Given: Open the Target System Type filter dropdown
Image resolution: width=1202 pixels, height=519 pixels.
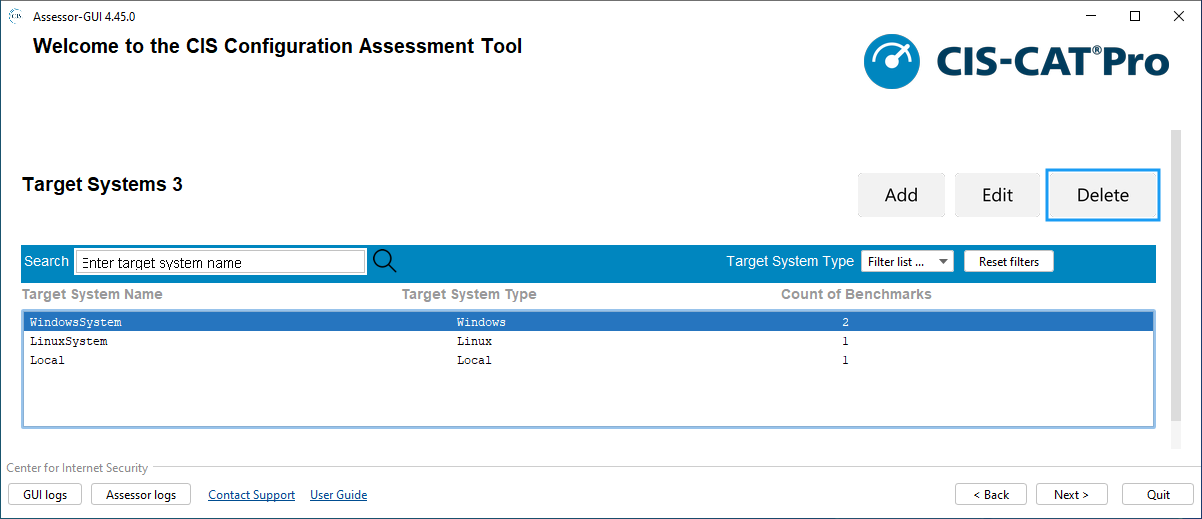Looking at the screenshot, I should pos(907,262).
